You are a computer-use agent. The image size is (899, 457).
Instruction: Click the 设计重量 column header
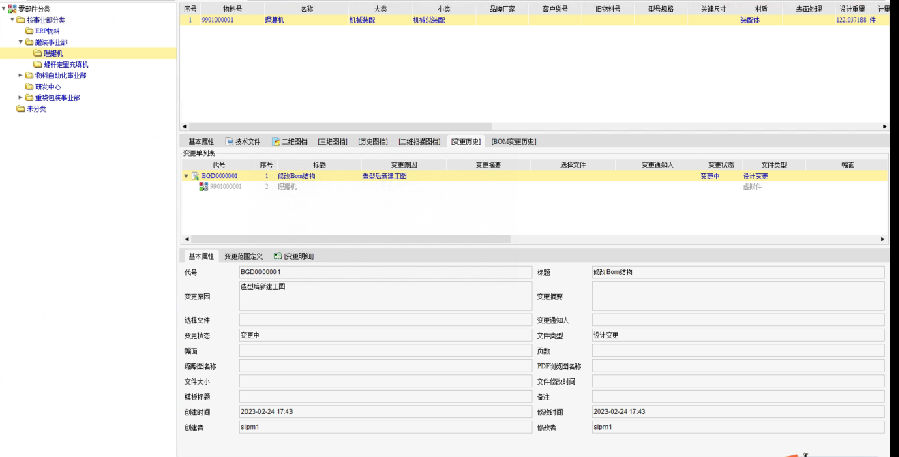point(853,9)
